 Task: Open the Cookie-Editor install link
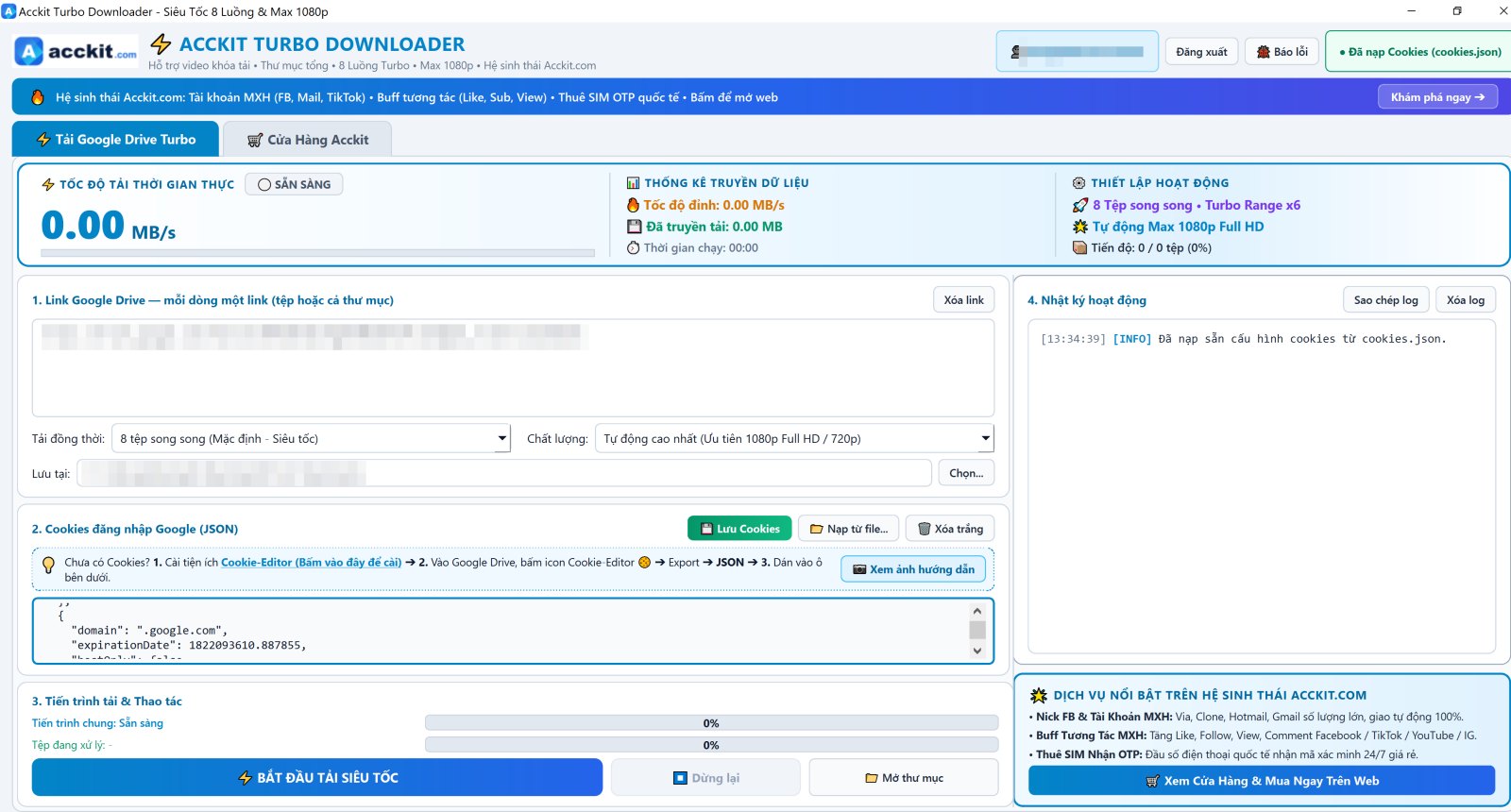(x=312, y=563)
